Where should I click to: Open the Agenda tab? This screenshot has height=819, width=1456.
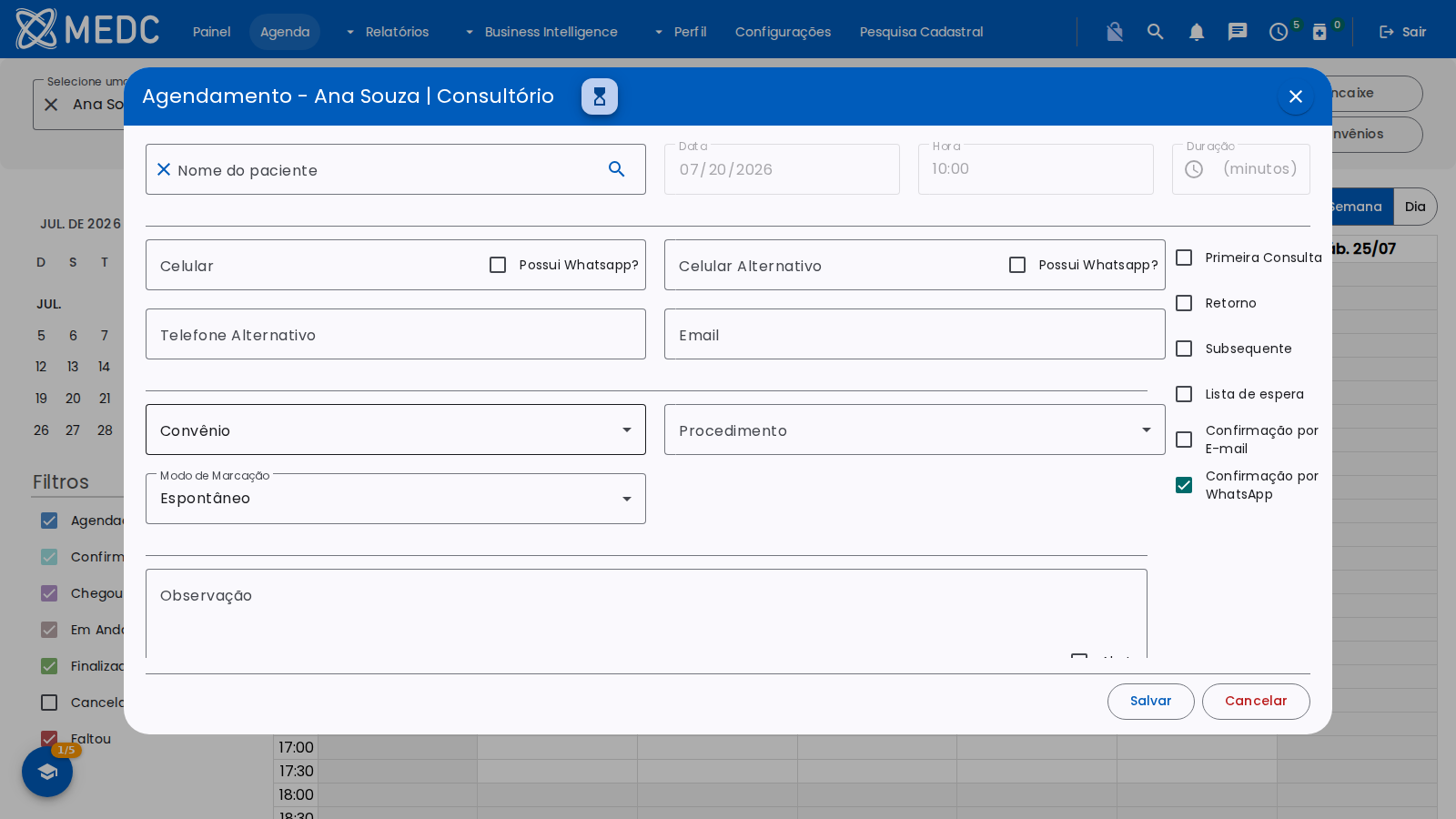click(285, 32)
